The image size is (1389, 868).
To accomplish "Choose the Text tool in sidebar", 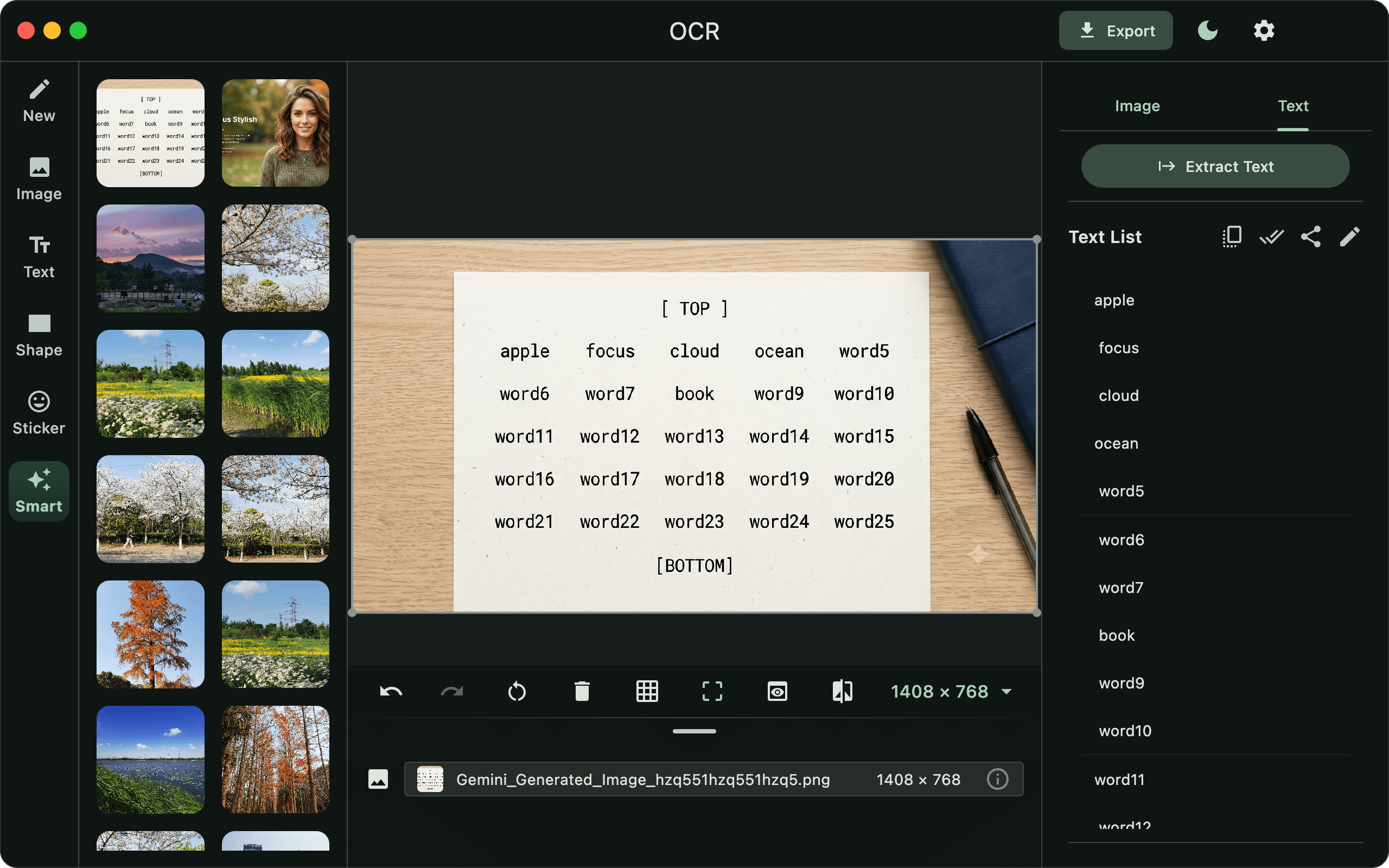I will click(39, 257).
